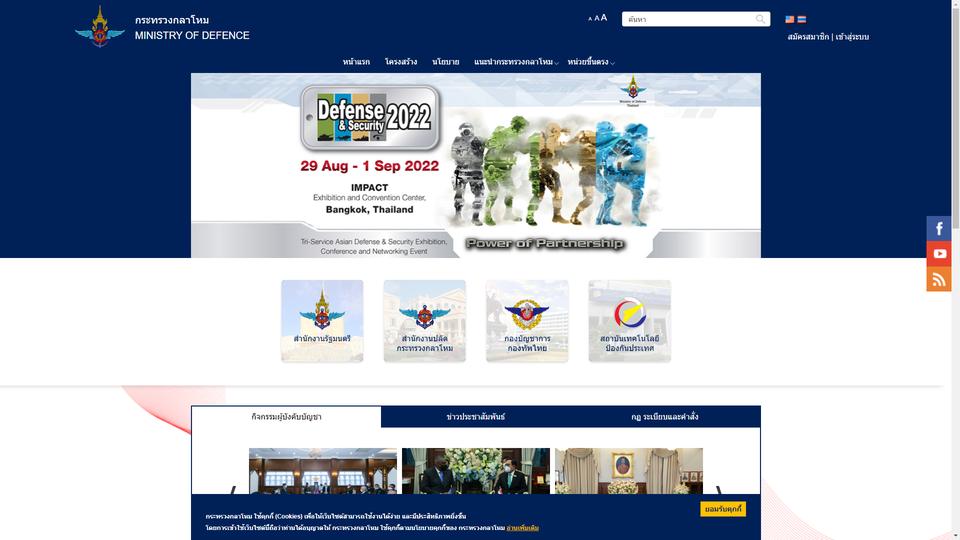This screenshot has height=540, width=960.
Task: Click the อ่านเพิ่มเติม cookie policy link
Action: coord(522,528)
